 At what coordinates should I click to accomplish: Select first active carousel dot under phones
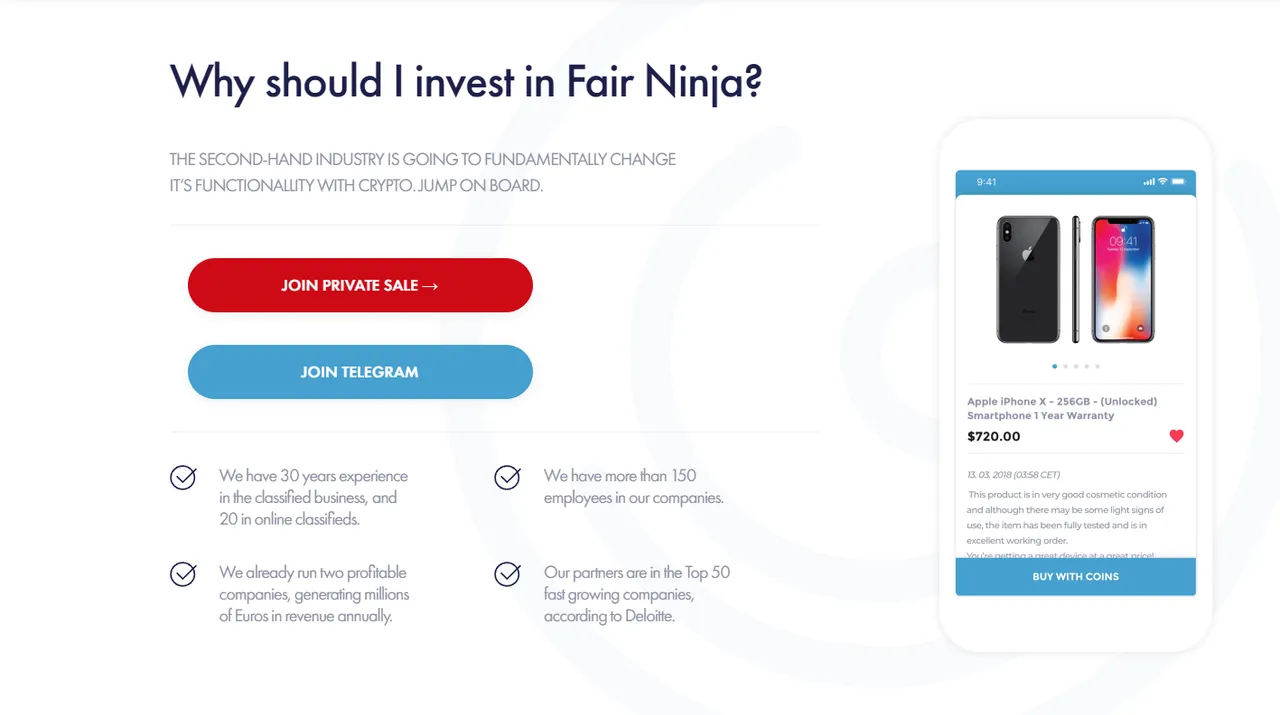(x=1054, y=366)
